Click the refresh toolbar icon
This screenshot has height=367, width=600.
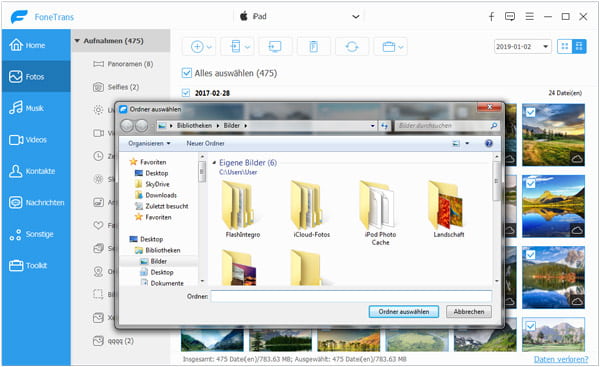coord(352,47)
